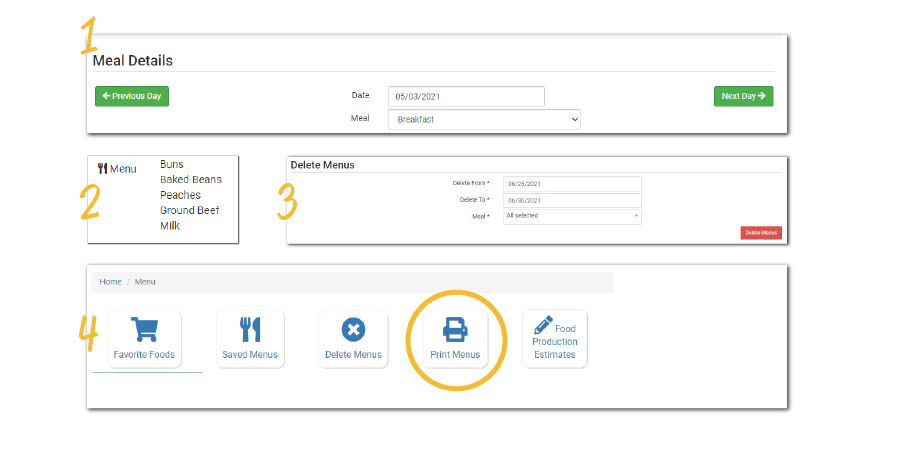Click the Buns menu item
This screenshot has width=900, height=451.
pos(172,164)
